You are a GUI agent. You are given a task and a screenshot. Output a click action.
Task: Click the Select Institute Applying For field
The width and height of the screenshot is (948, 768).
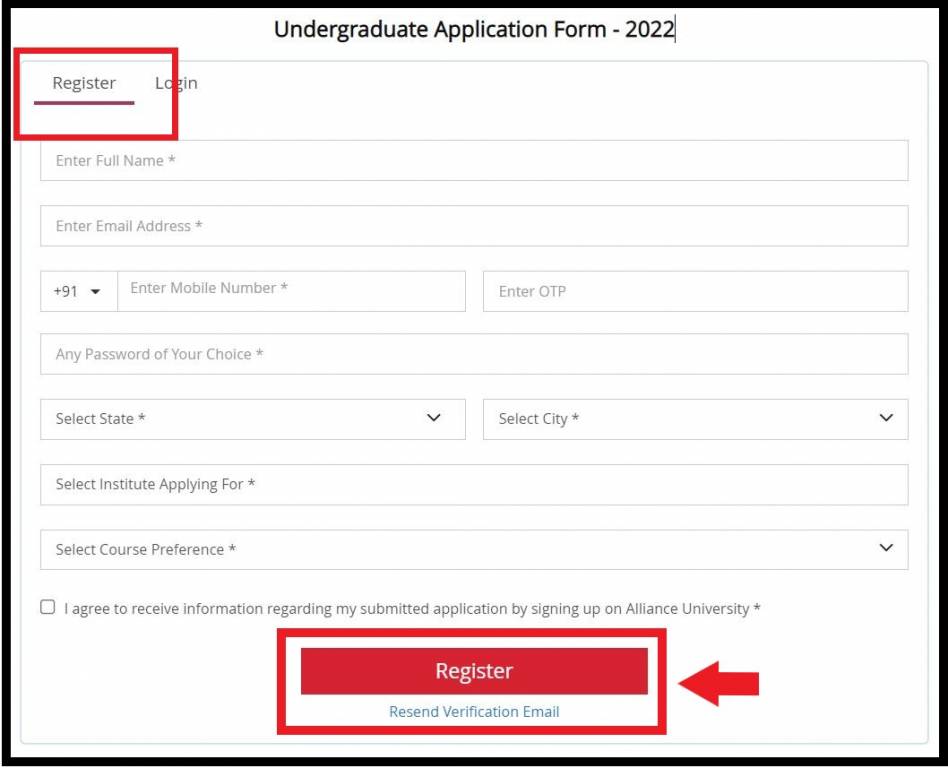point(474,484)
